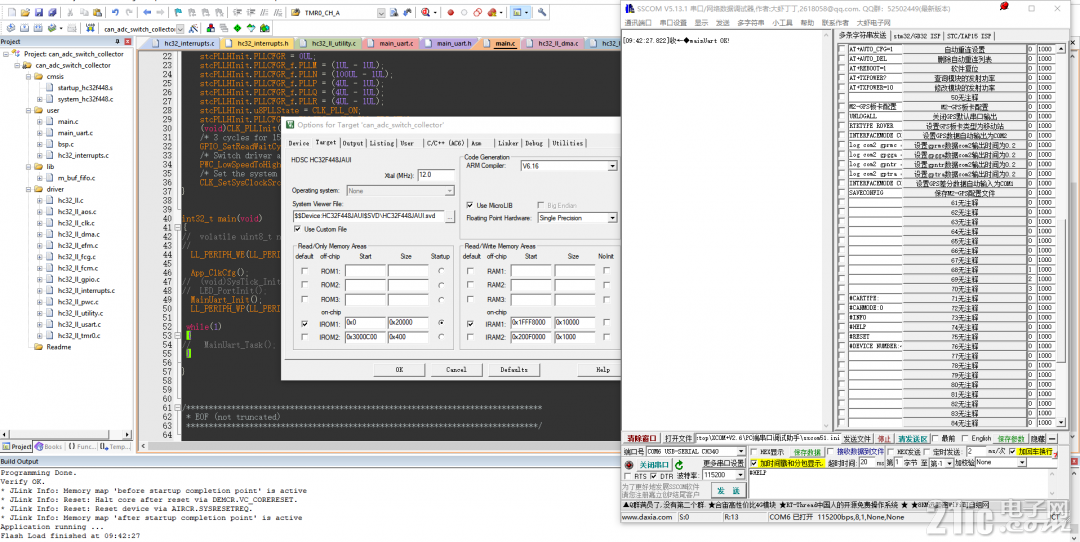The height and width of the screenshot is (542, 1080).
Task: Open Options for Target magic wand icon
Action: [196, 29]
